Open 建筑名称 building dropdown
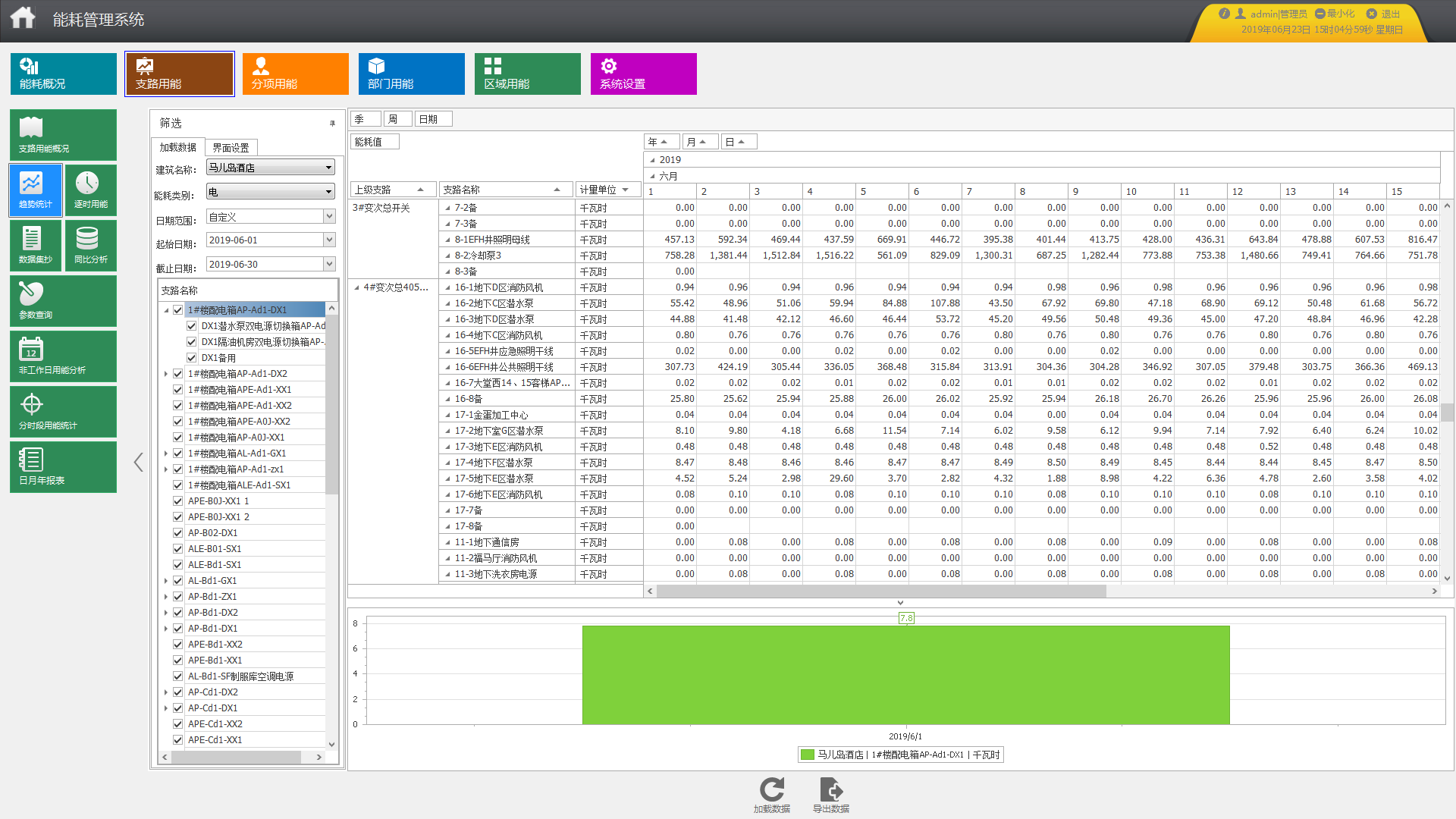 click(x=328, y=168)
